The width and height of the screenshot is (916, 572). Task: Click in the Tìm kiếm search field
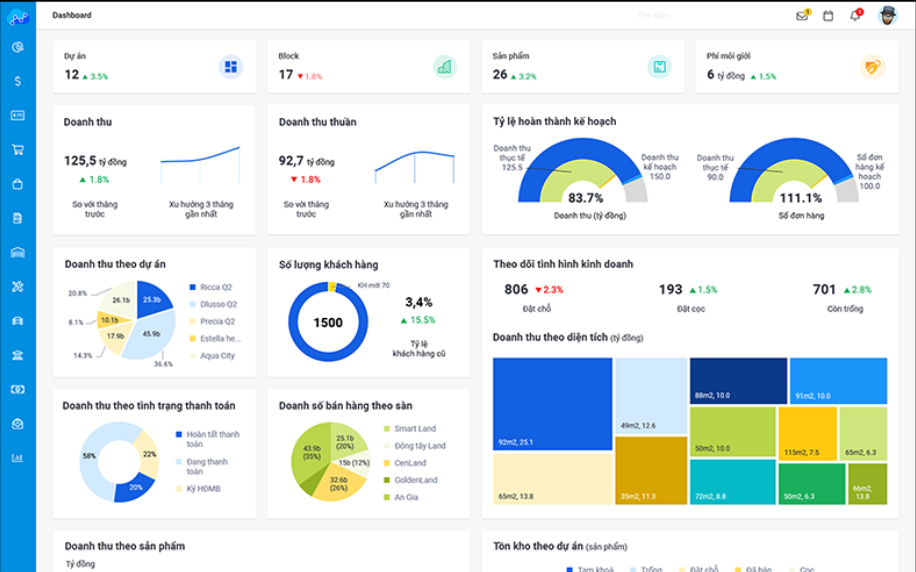click(x=655, y=16)
